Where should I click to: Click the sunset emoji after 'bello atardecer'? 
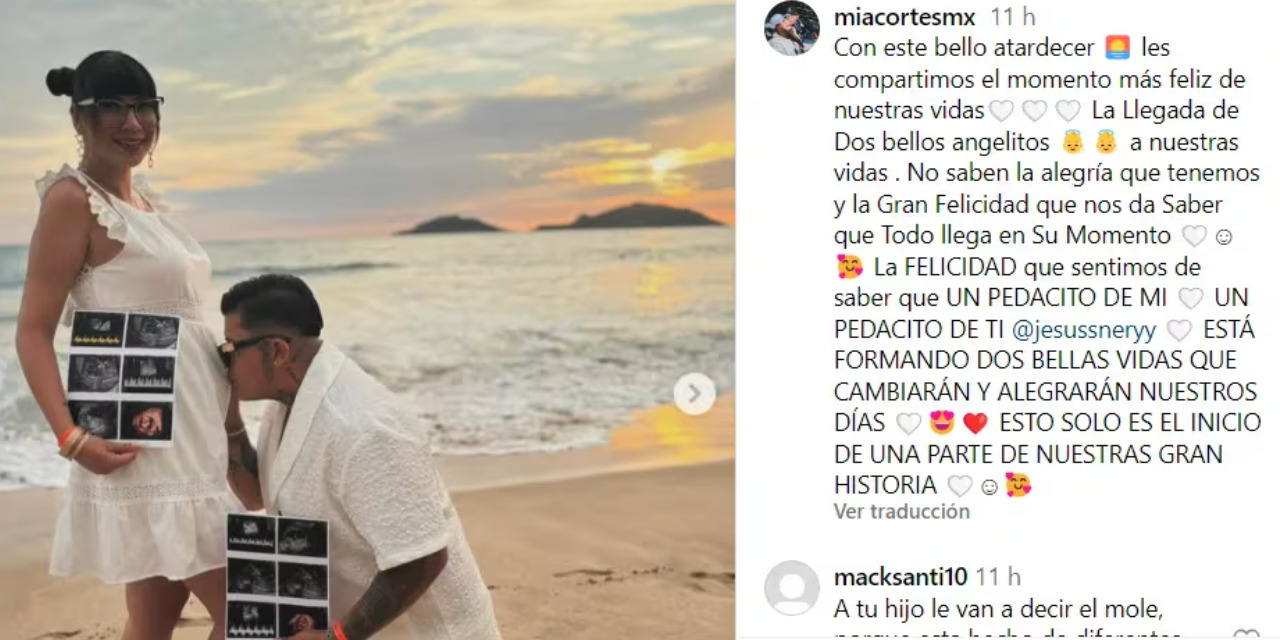pyautogui.click(x=1118, y=47)
